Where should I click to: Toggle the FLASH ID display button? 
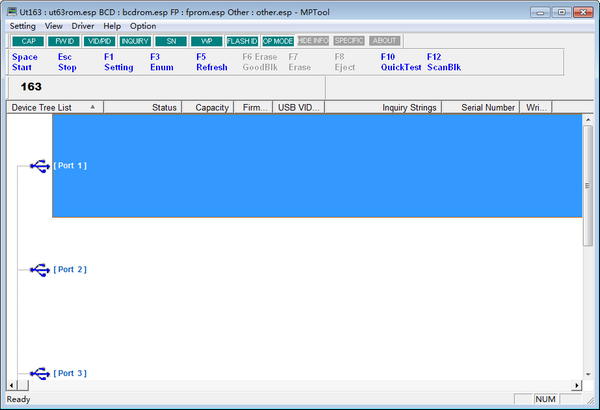pyautogui.click(x=242, y=41)
